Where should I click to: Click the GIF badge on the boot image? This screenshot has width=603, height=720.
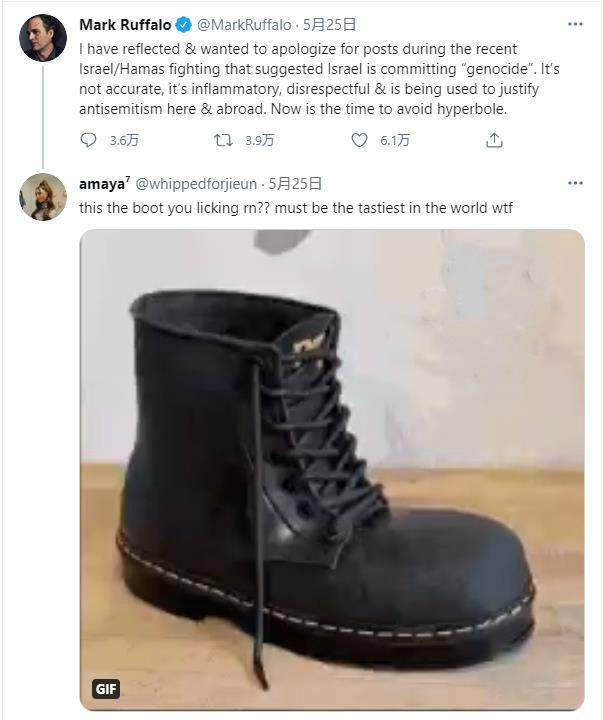coord(106,689)
